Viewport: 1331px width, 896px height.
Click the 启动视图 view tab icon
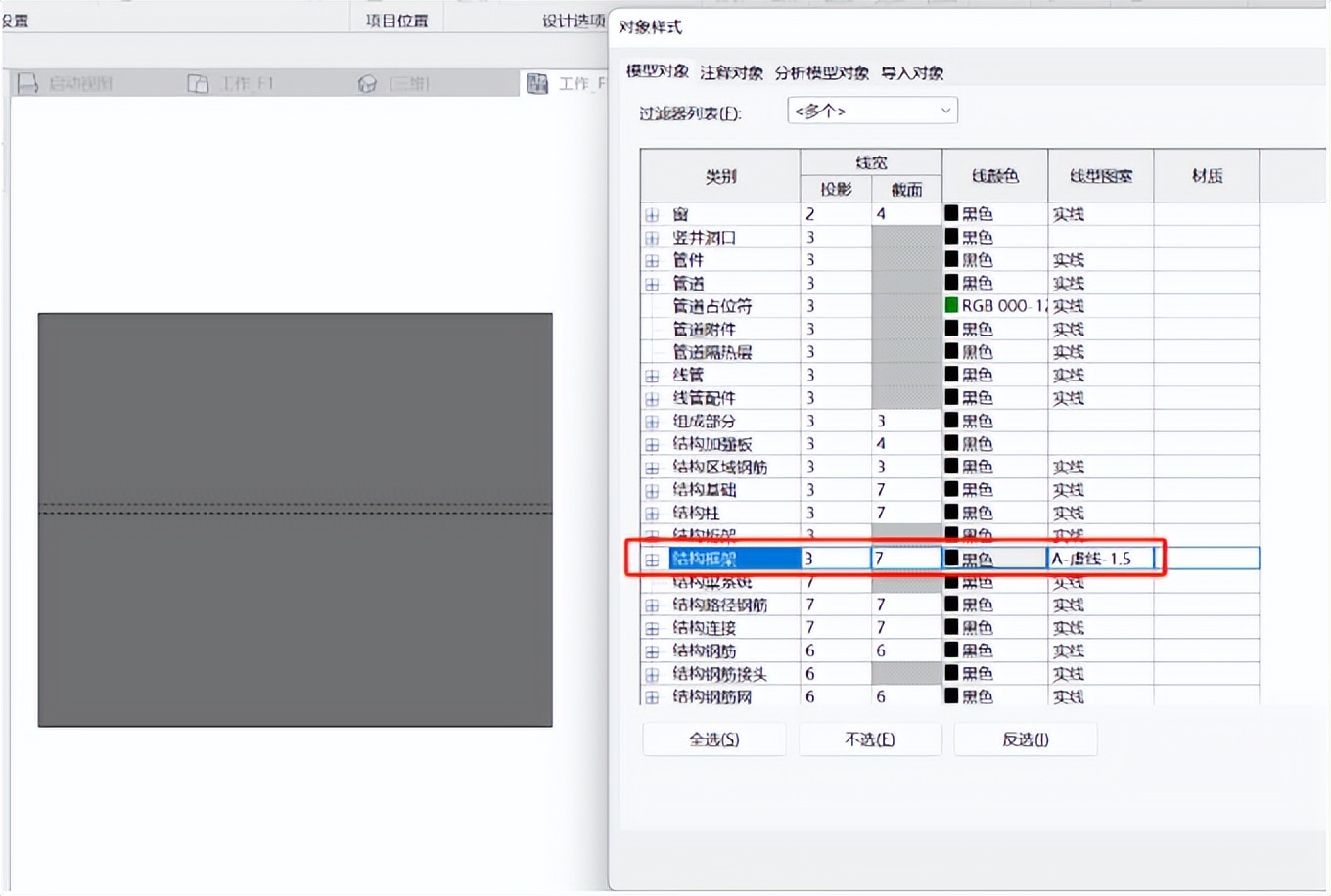tap(27, 84)
